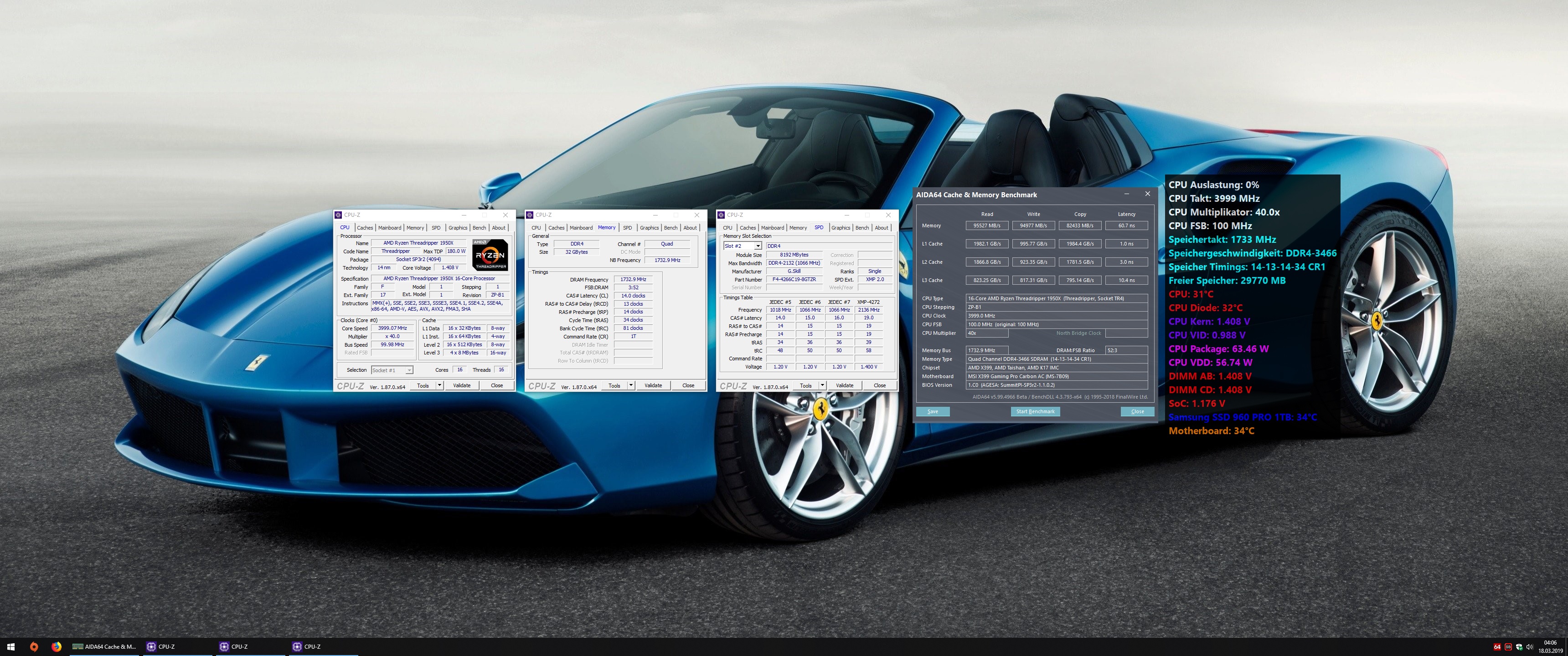Open the Windows Start menu
1568x656 pixels.
[10, 647]
